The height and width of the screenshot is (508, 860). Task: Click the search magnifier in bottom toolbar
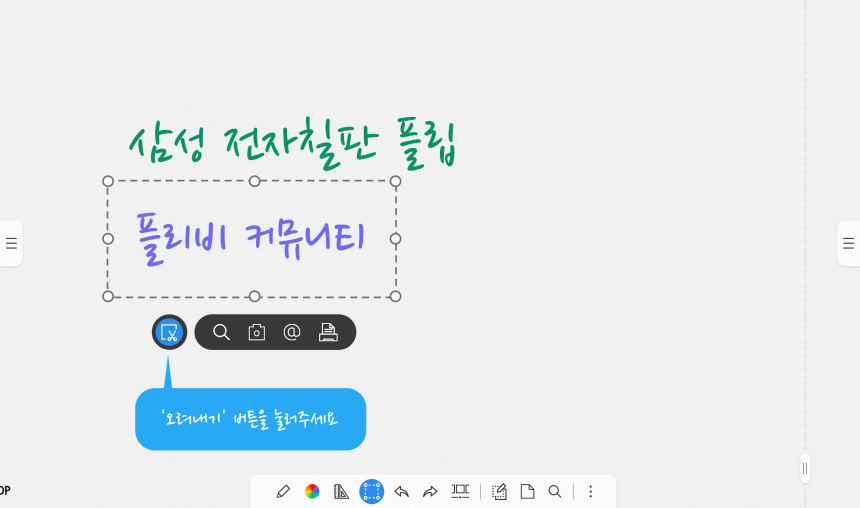(x=555, y=492)
